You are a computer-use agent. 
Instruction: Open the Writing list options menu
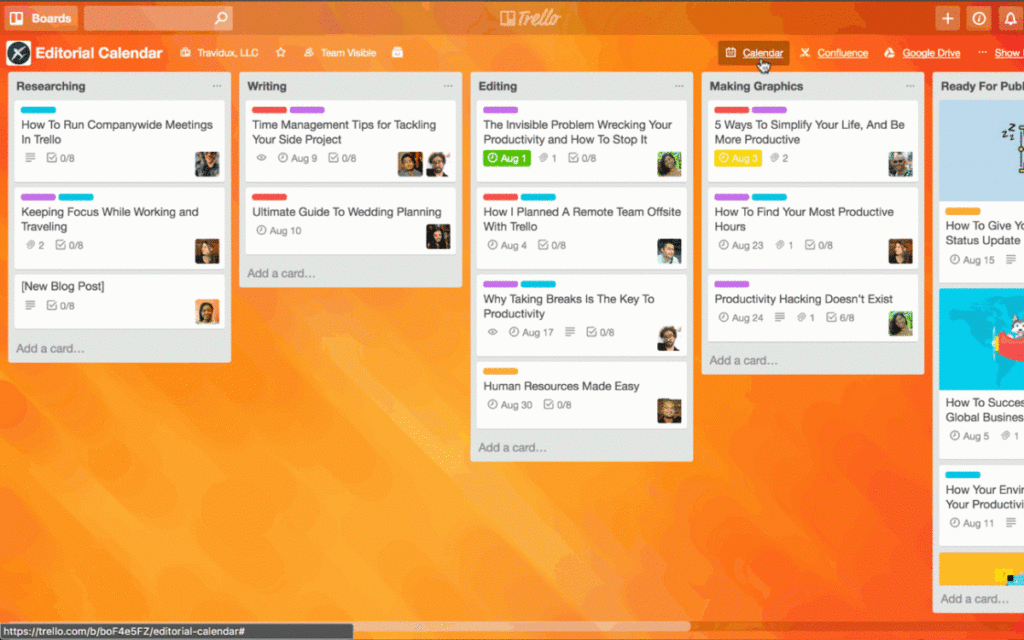(448, 86)
